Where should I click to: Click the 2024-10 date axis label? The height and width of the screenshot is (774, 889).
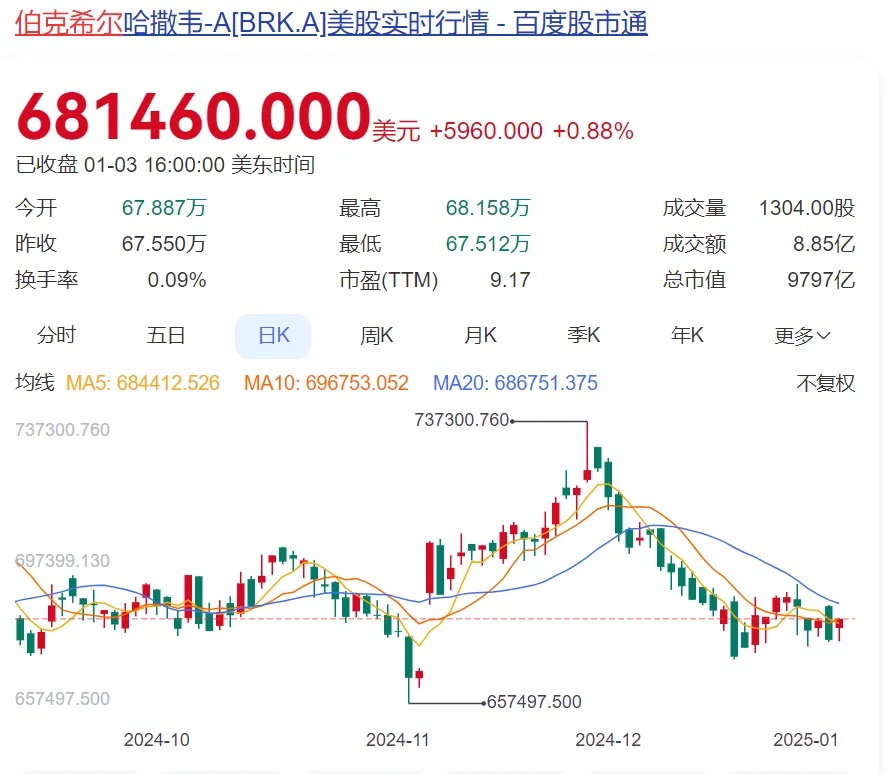(x=156, y=740)
